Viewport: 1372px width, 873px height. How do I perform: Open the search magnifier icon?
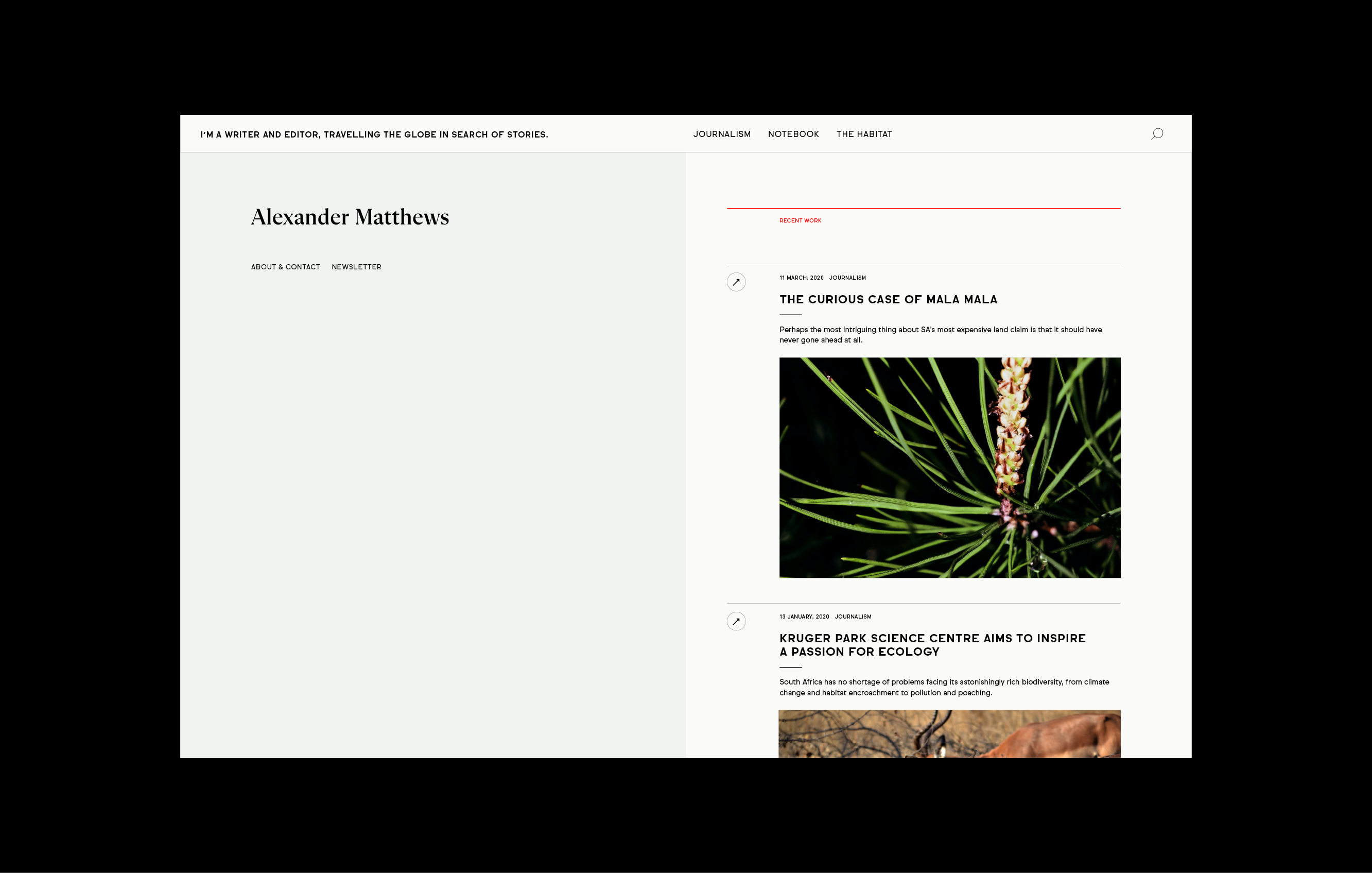(x=1157, y=134)
